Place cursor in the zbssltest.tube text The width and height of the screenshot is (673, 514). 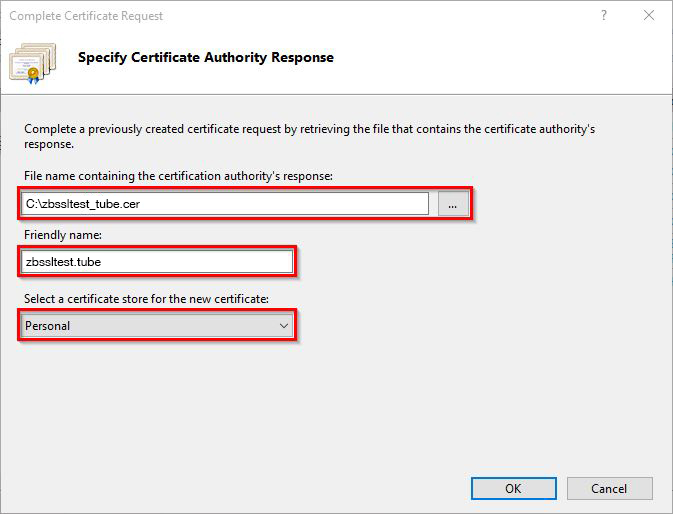[x=64, y=262]
